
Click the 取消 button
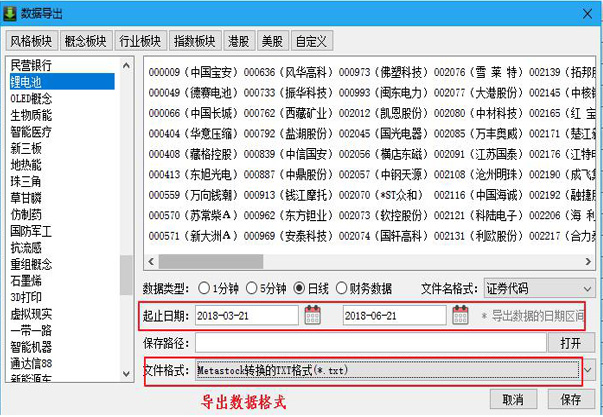tap(513, 399)
